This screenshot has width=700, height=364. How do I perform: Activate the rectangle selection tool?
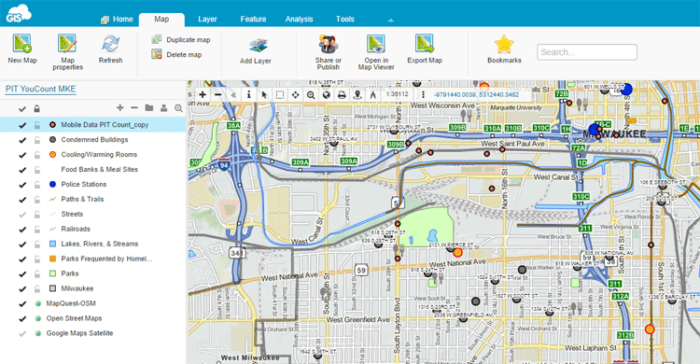tap(280, 95)
